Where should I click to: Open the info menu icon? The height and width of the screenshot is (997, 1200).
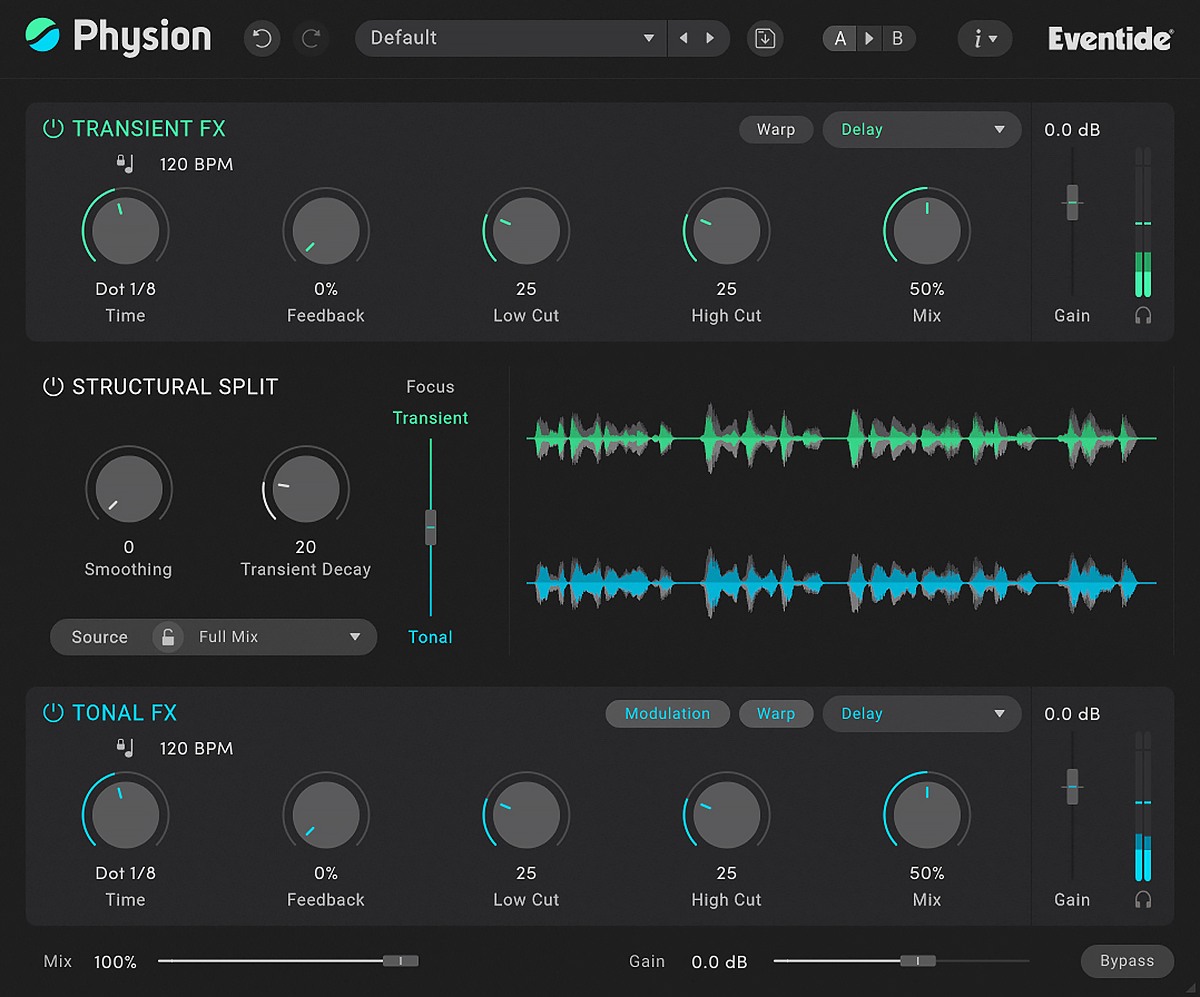pyautogui.click(x=984, y=39)
